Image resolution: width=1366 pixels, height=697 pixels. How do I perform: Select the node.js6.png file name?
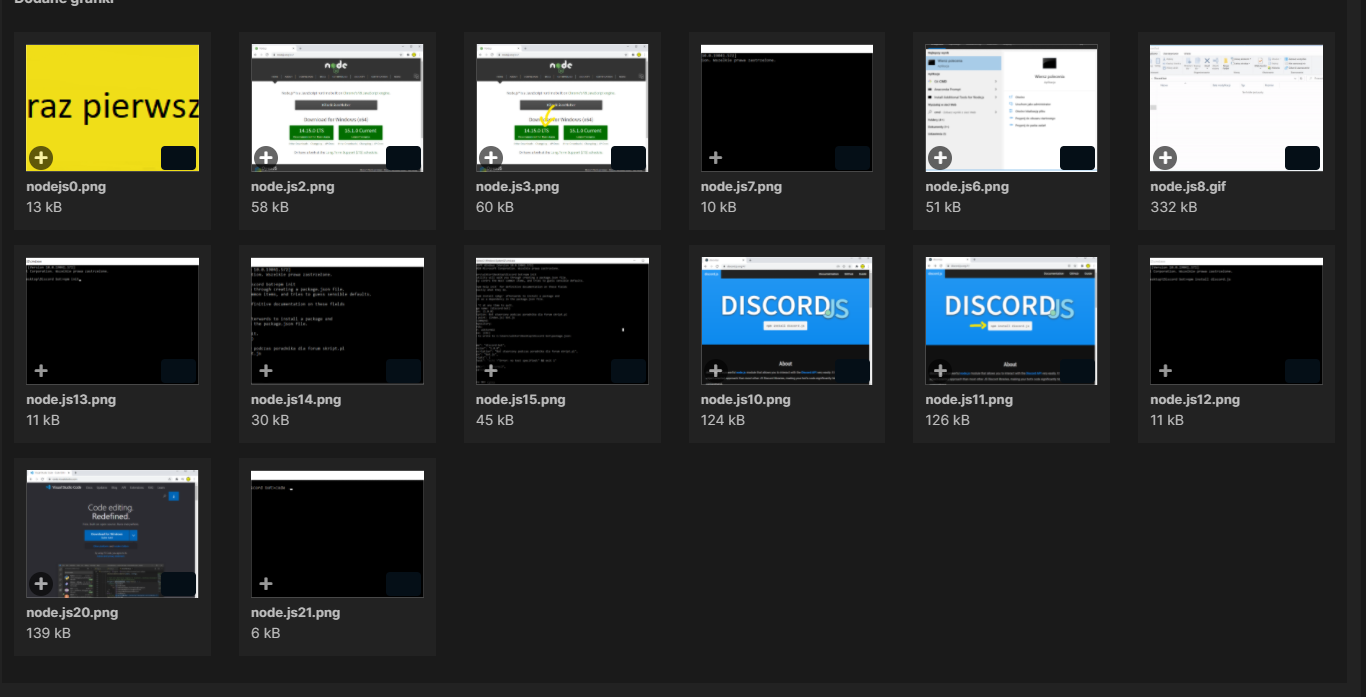[x=967, y=187]
